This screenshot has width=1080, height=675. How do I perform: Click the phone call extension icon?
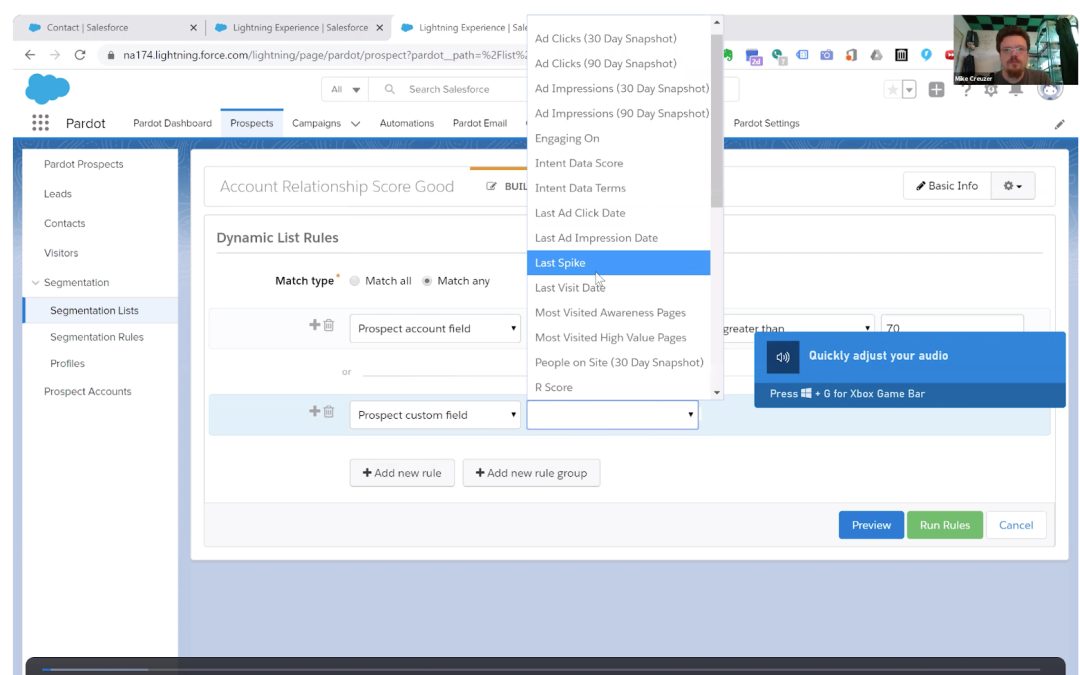coord(778,56)
